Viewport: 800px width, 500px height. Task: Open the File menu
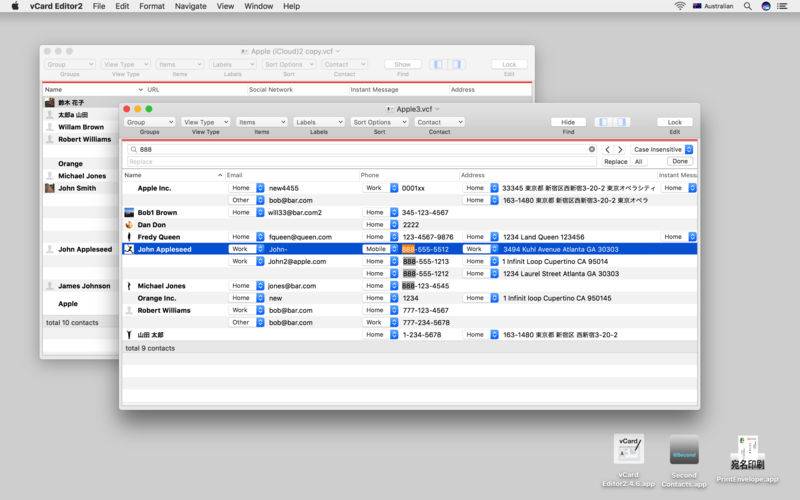[x=99, y=6]
